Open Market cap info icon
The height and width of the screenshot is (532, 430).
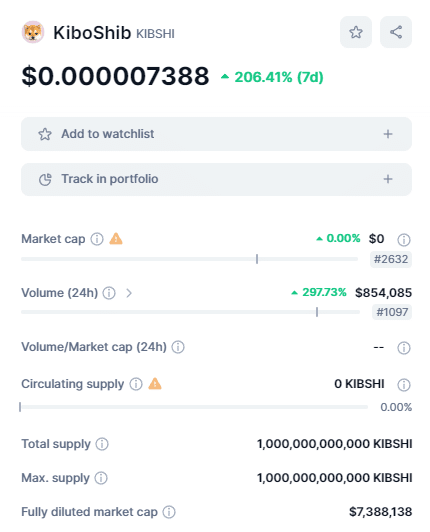coord(97,239)
